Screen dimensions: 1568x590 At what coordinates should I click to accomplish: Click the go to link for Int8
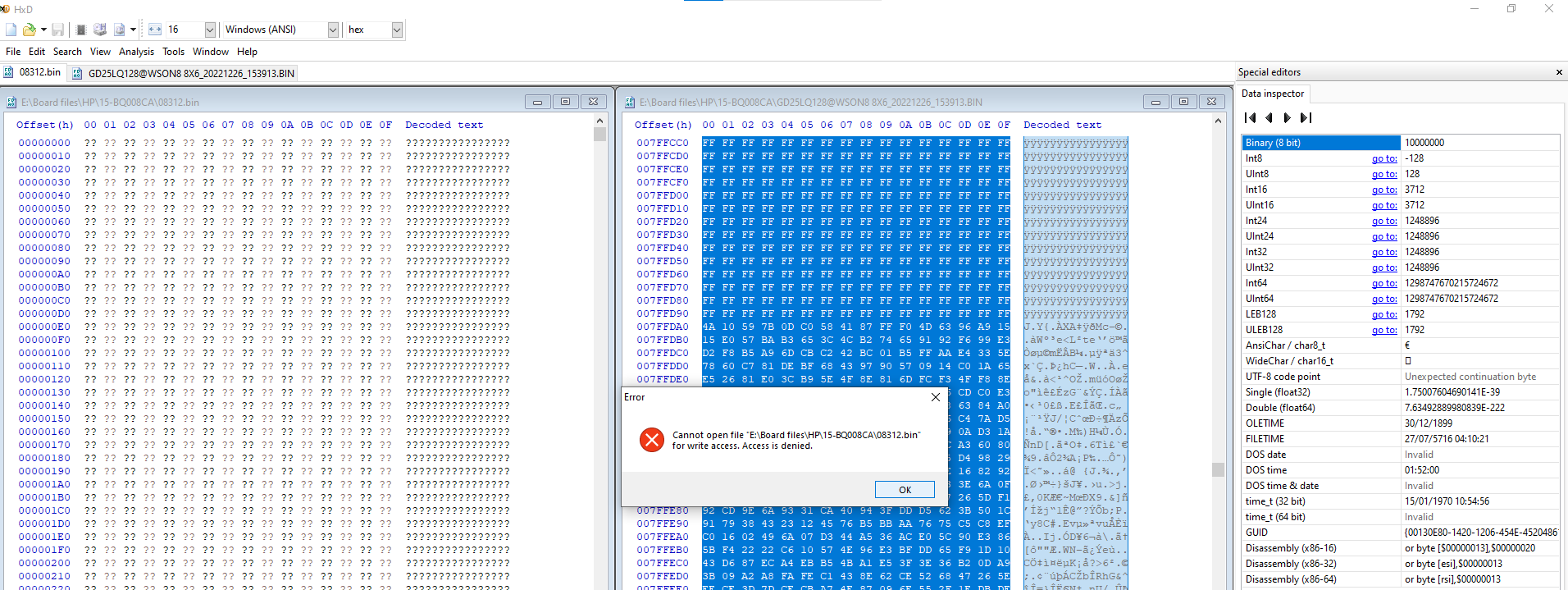1384,158
